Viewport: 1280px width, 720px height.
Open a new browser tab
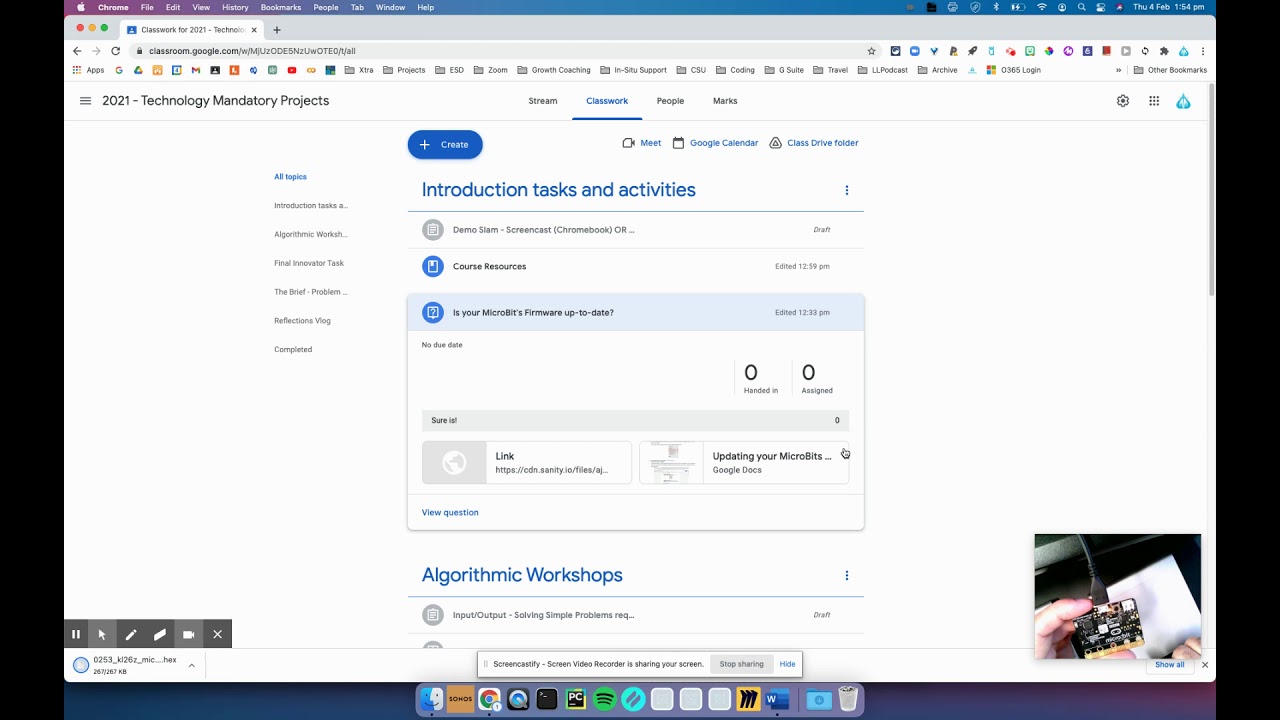277,30
